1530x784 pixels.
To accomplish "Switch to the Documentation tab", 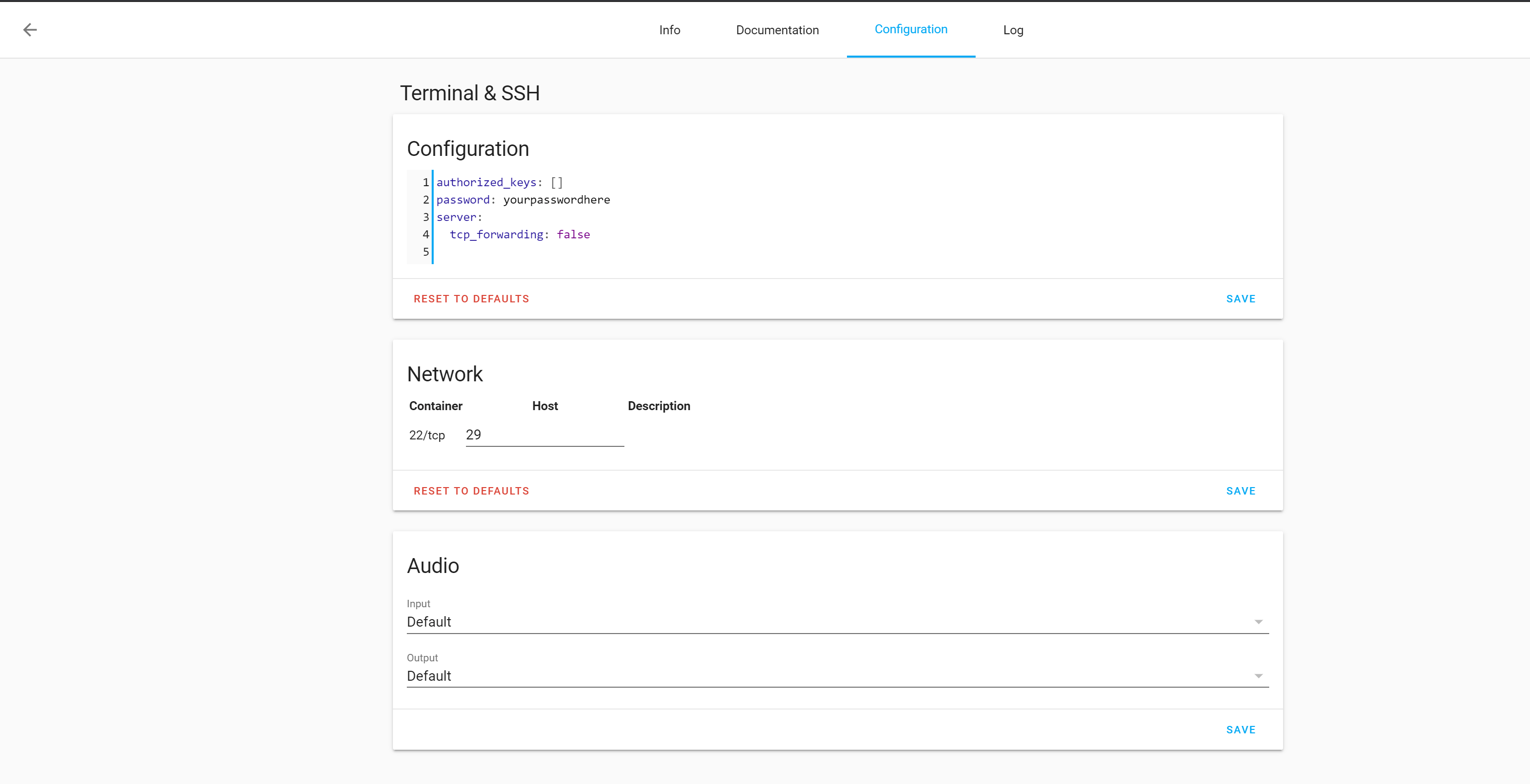I will click(x=777, y=30).
